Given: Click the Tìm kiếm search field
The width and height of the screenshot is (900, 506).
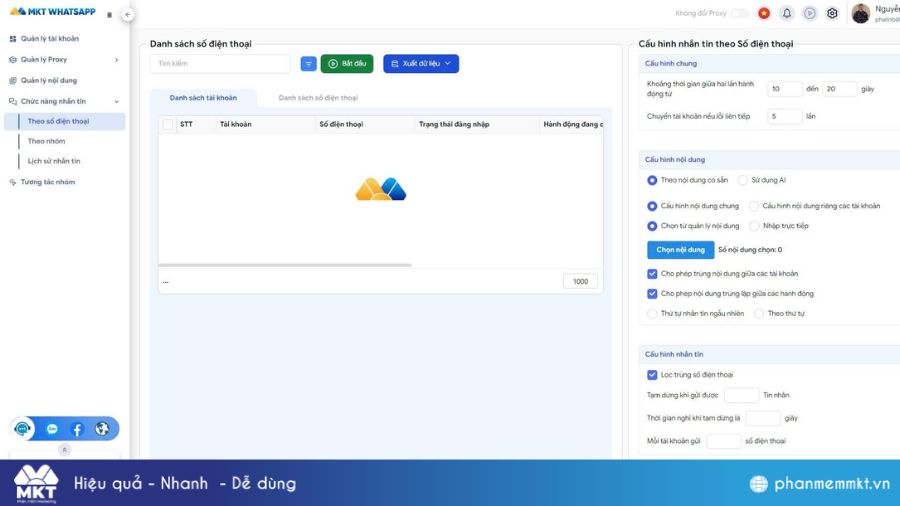Looking at the screenshot, I should pos(220,64).
